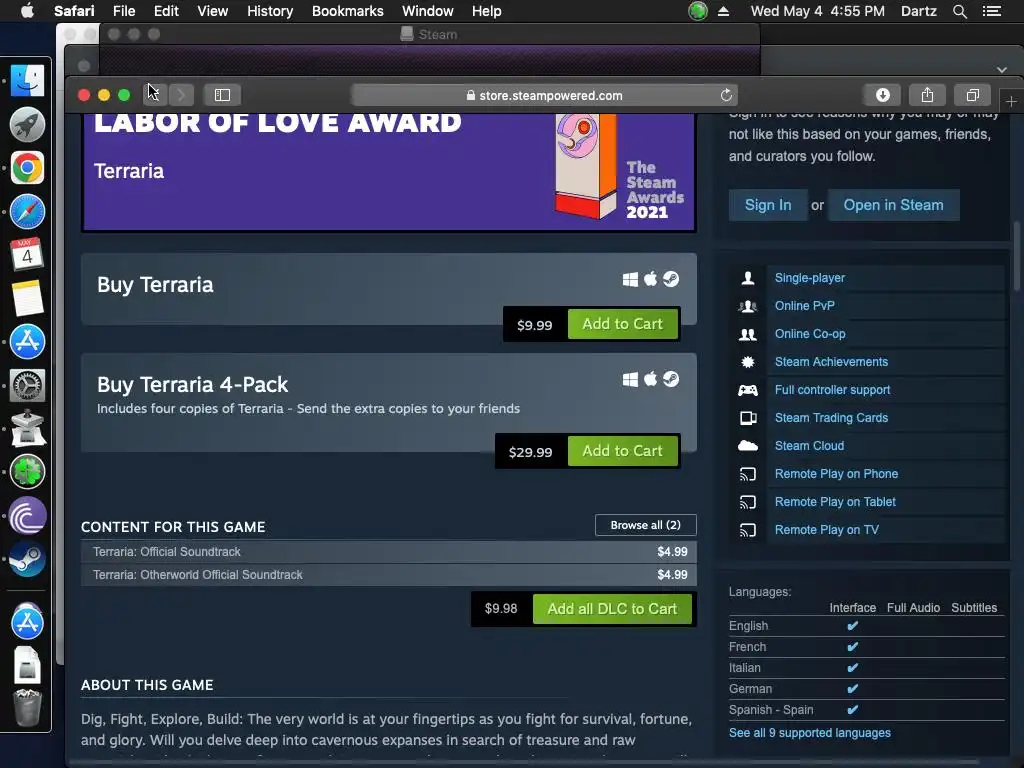
Task: Click controller icon beside Full controller support
Action: pos(748,391)
